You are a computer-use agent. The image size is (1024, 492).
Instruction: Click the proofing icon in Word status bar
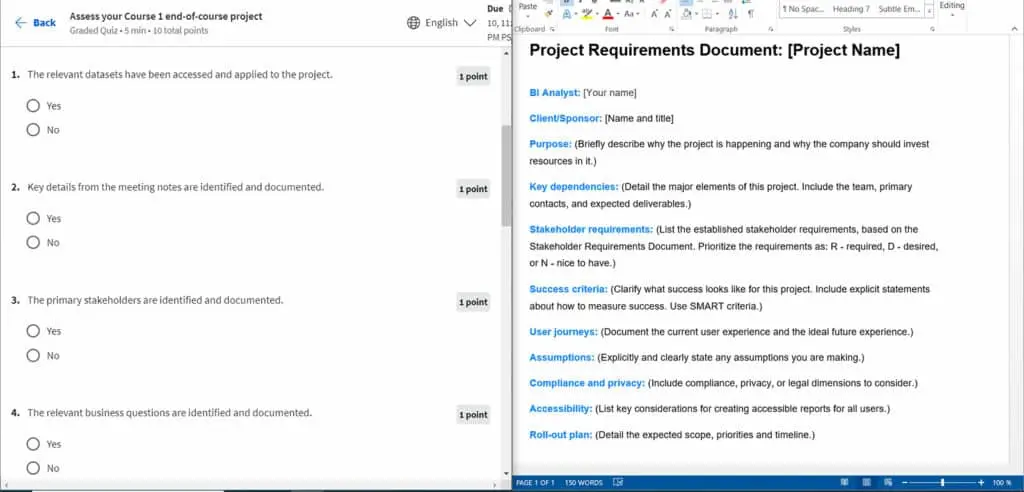(x=618, y=483)
